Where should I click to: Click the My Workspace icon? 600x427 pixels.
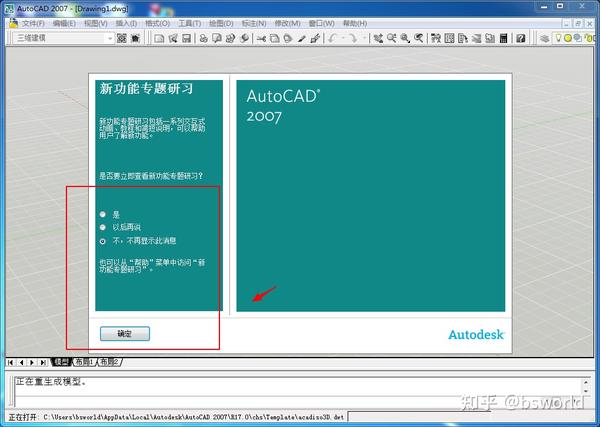point(135,38)
